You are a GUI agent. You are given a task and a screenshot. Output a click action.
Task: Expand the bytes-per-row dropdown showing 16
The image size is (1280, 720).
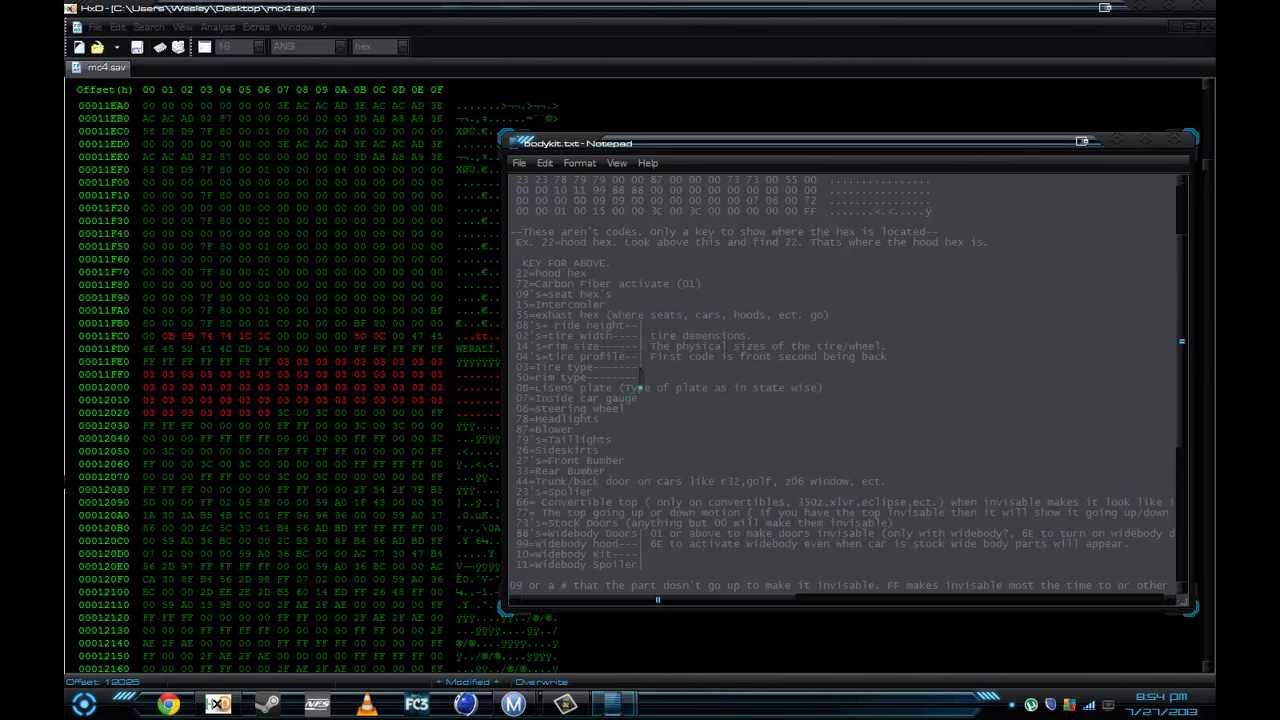click(x=258, y=47)
